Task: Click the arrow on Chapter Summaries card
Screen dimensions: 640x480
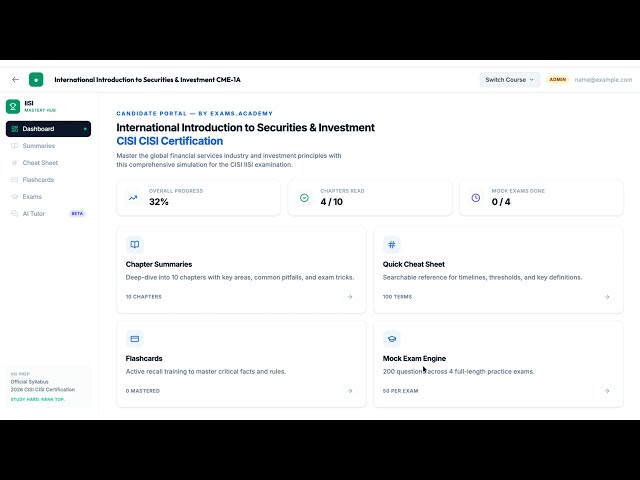Action: tap(350, 297)
